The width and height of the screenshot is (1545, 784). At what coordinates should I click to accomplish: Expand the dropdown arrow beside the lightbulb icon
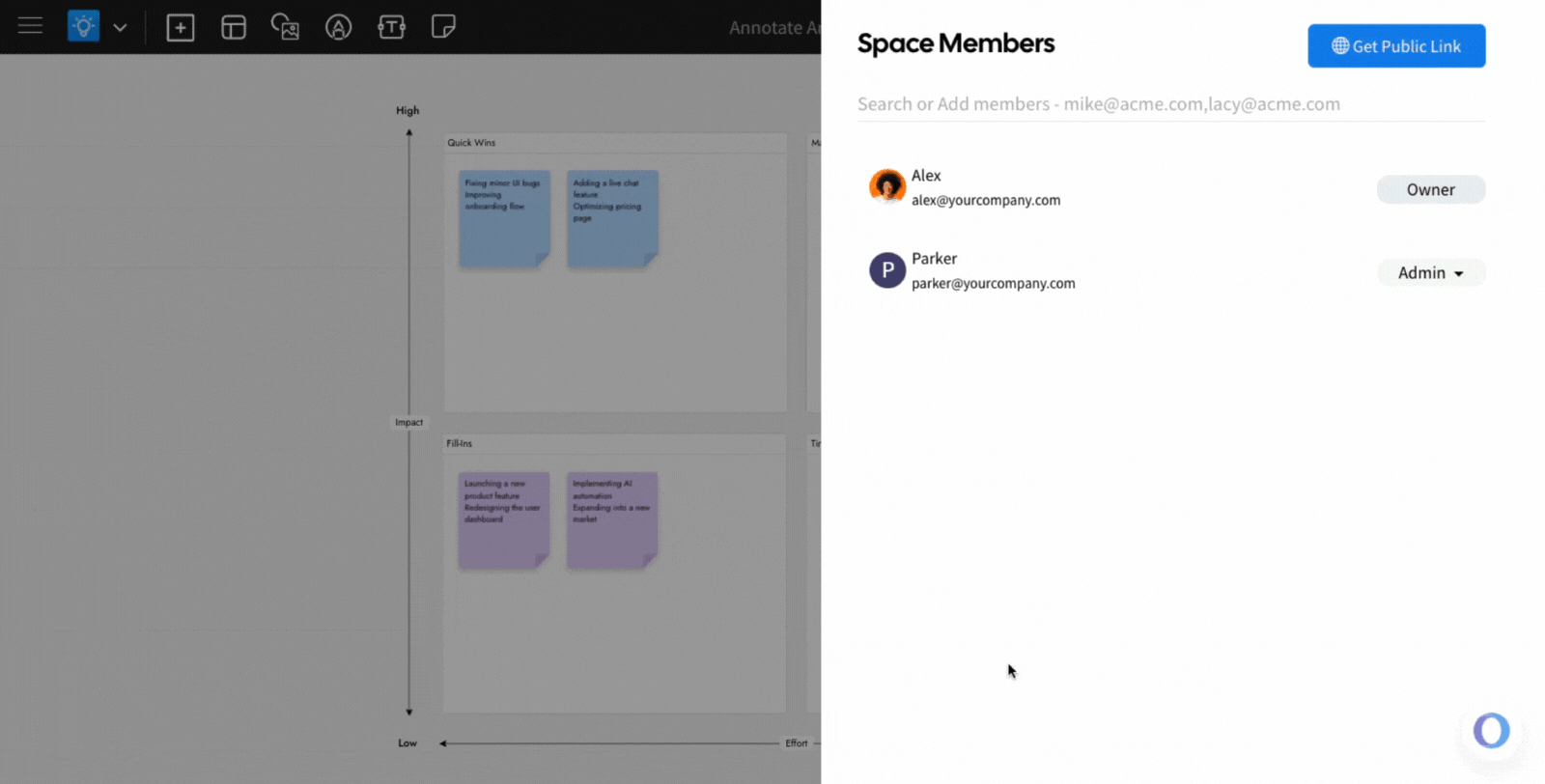pyautogui.click(x=120, y=27)
